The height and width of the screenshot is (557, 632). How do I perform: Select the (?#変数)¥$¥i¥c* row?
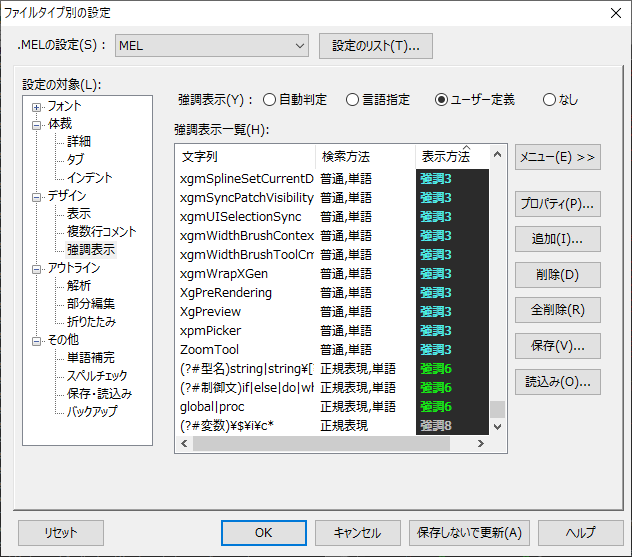pyautogui.click(x=333, y=426)
